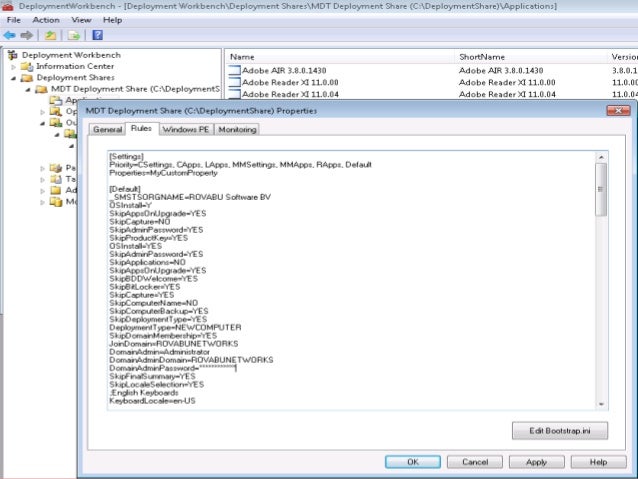Viewport: 638px width, 479px height.
Task: Click the rules scrollbar thumb
Action: 601,189
